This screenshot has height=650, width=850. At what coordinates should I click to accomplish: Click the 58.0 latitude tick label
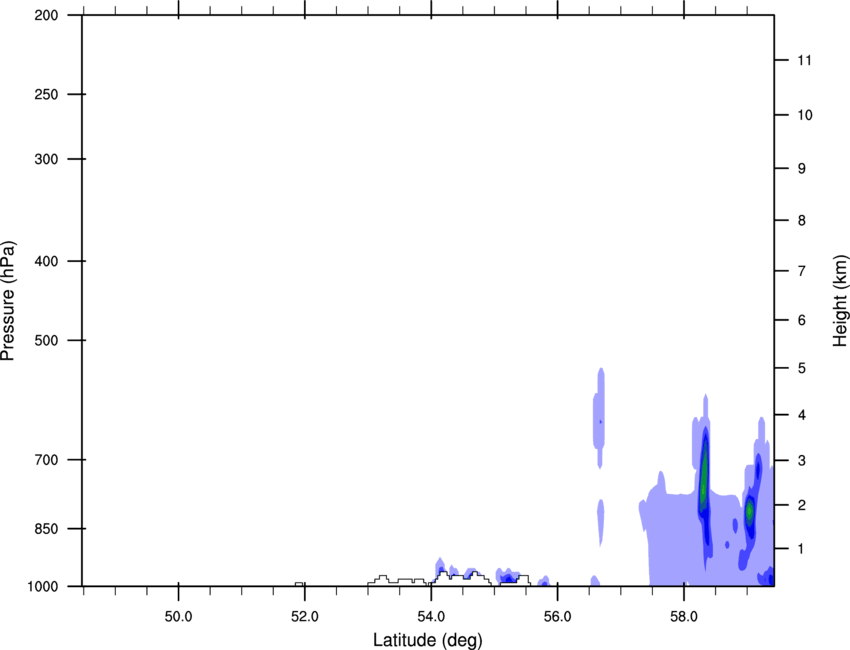(684, 617)
